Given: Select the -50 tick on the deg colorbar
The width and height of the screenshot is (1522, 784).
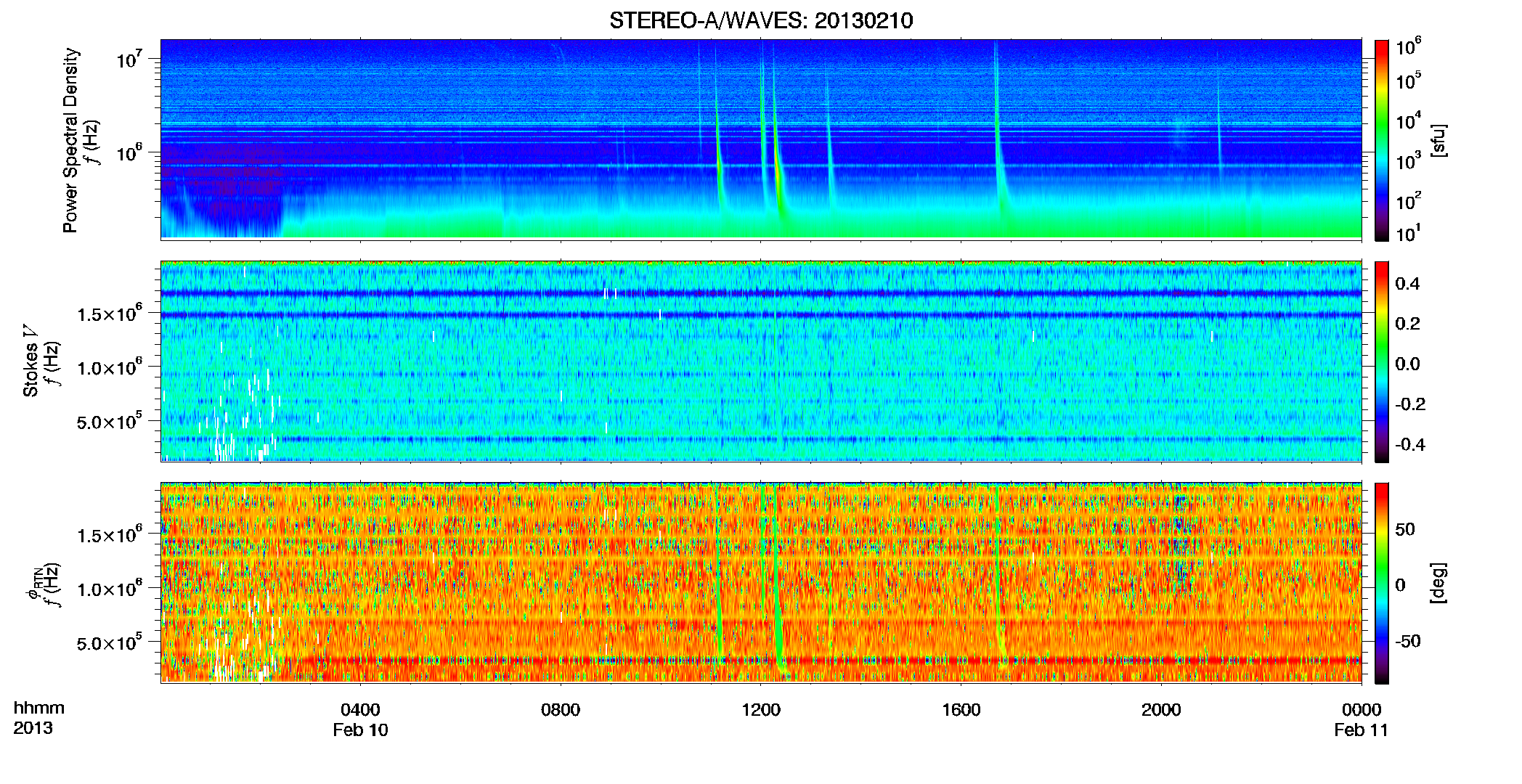Looking at the screenshot, I should coord(1408,642).
